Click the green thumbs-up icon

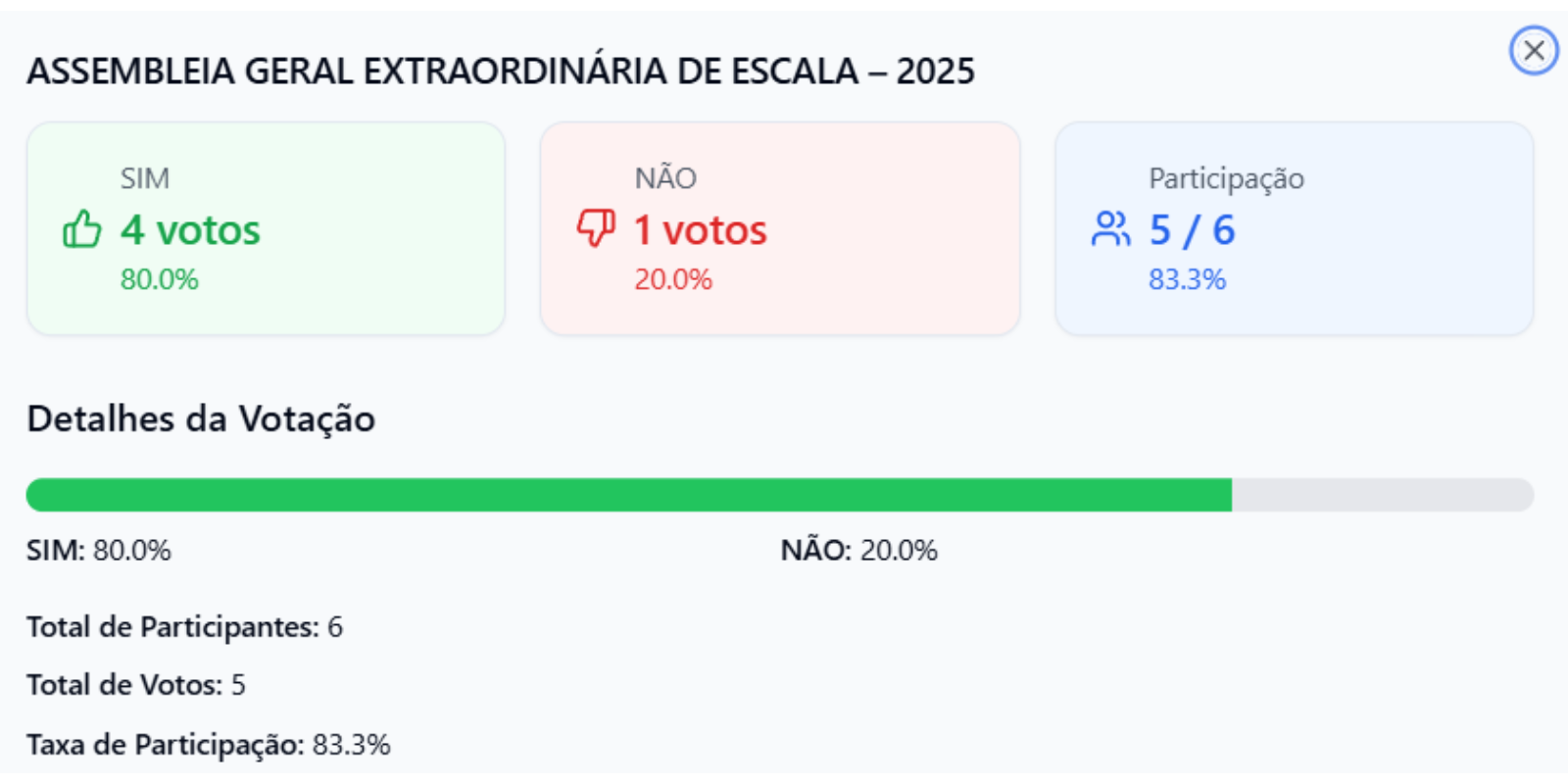pos(82,229)
